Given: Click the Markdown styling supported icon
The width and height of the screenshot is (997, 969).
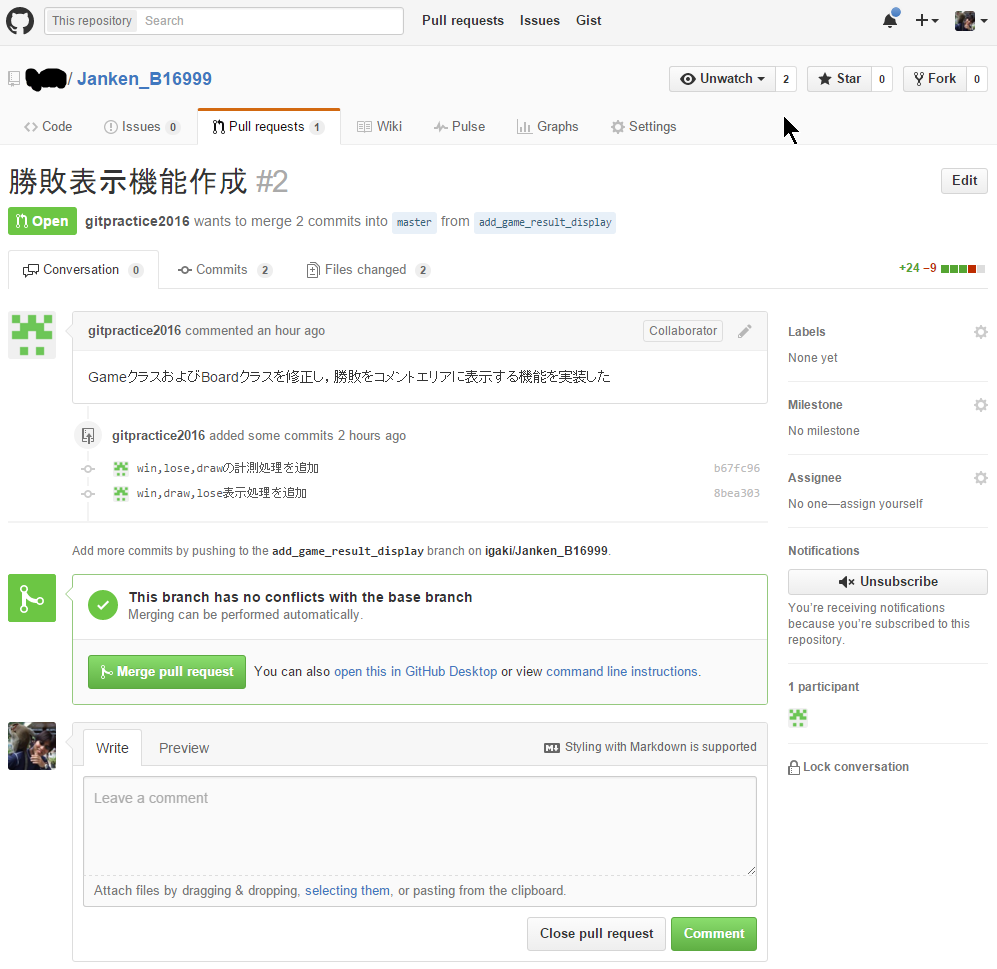Looking at the screenshot, I should [x=551, y=747].
